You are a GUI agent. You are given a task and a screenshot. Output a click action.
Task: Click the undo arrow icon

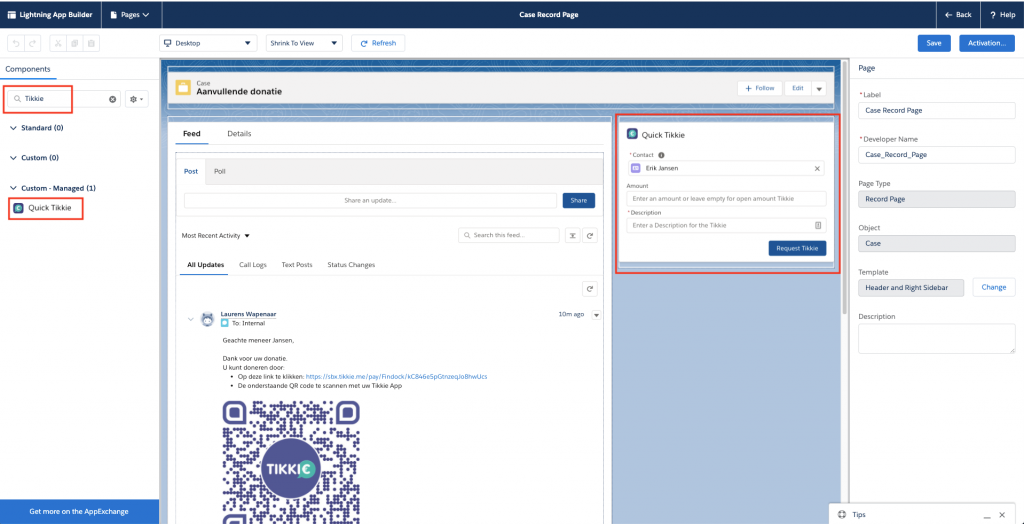[15, 43]
